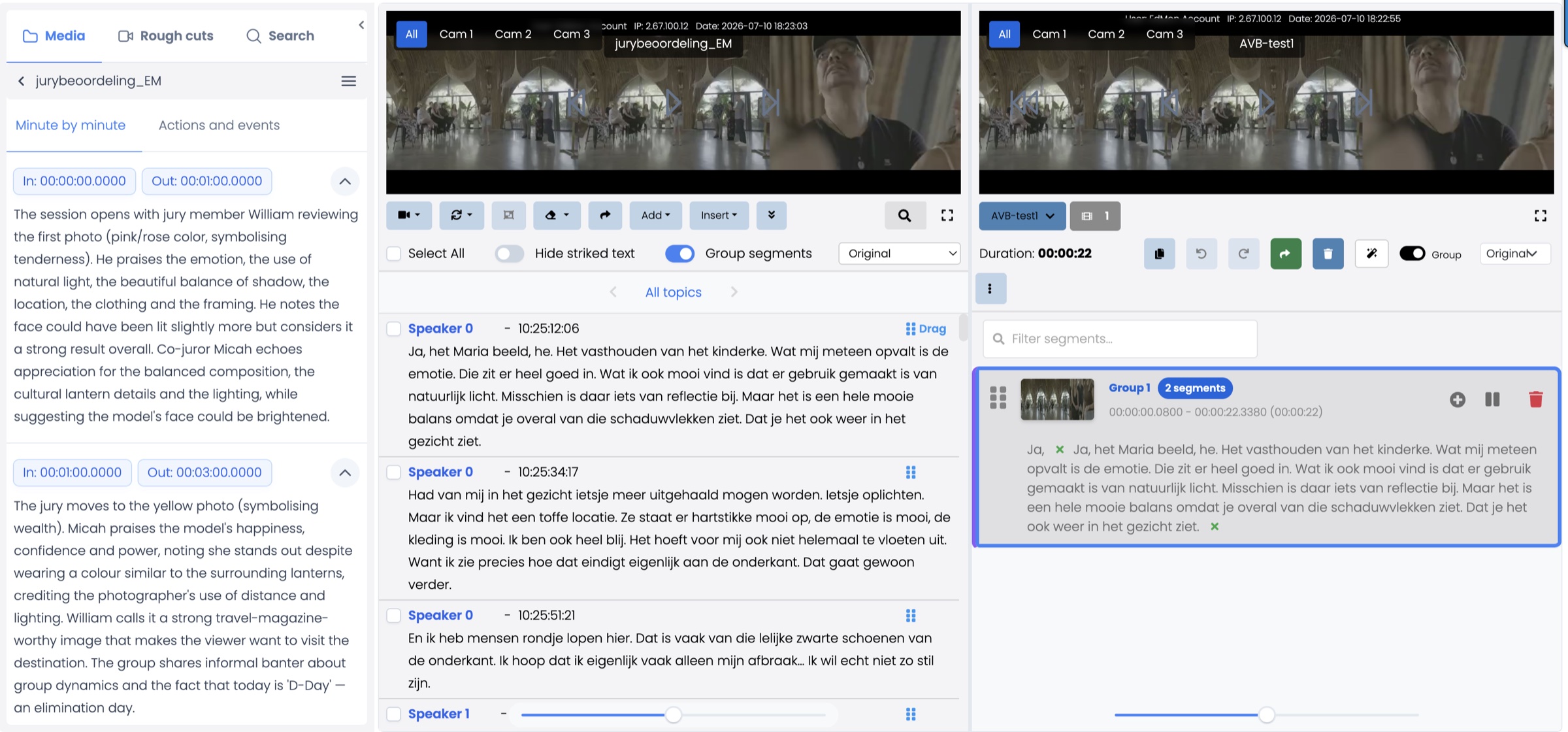
Task: Click the double chevron down button
Action: [772, 215]
